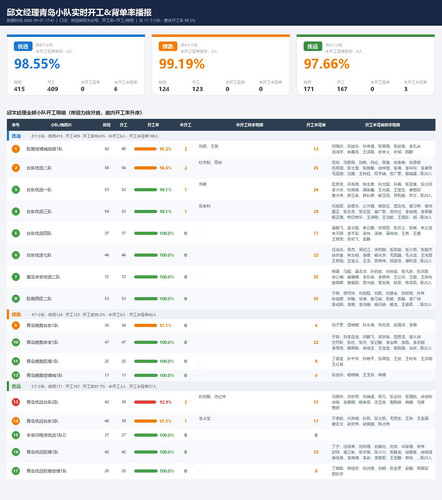Click the 171 value in the green card
Viewport: 442px width, 500px height.
(309, 89)
